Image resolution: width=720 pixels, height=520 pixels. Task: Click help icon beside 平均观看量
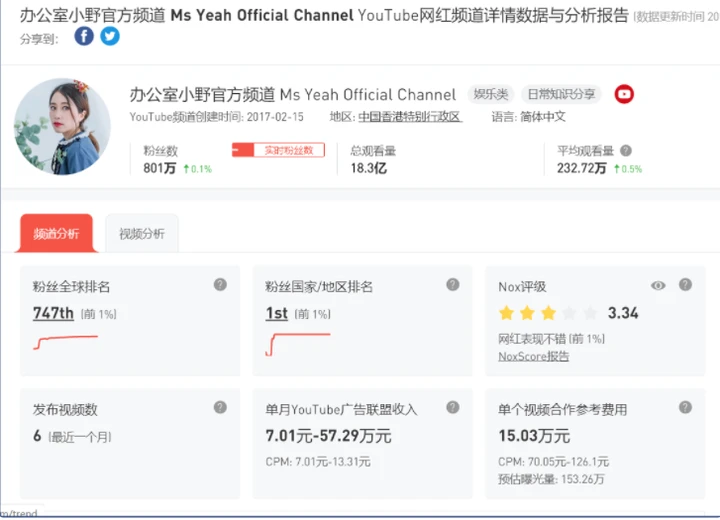(x=626, y=151)
